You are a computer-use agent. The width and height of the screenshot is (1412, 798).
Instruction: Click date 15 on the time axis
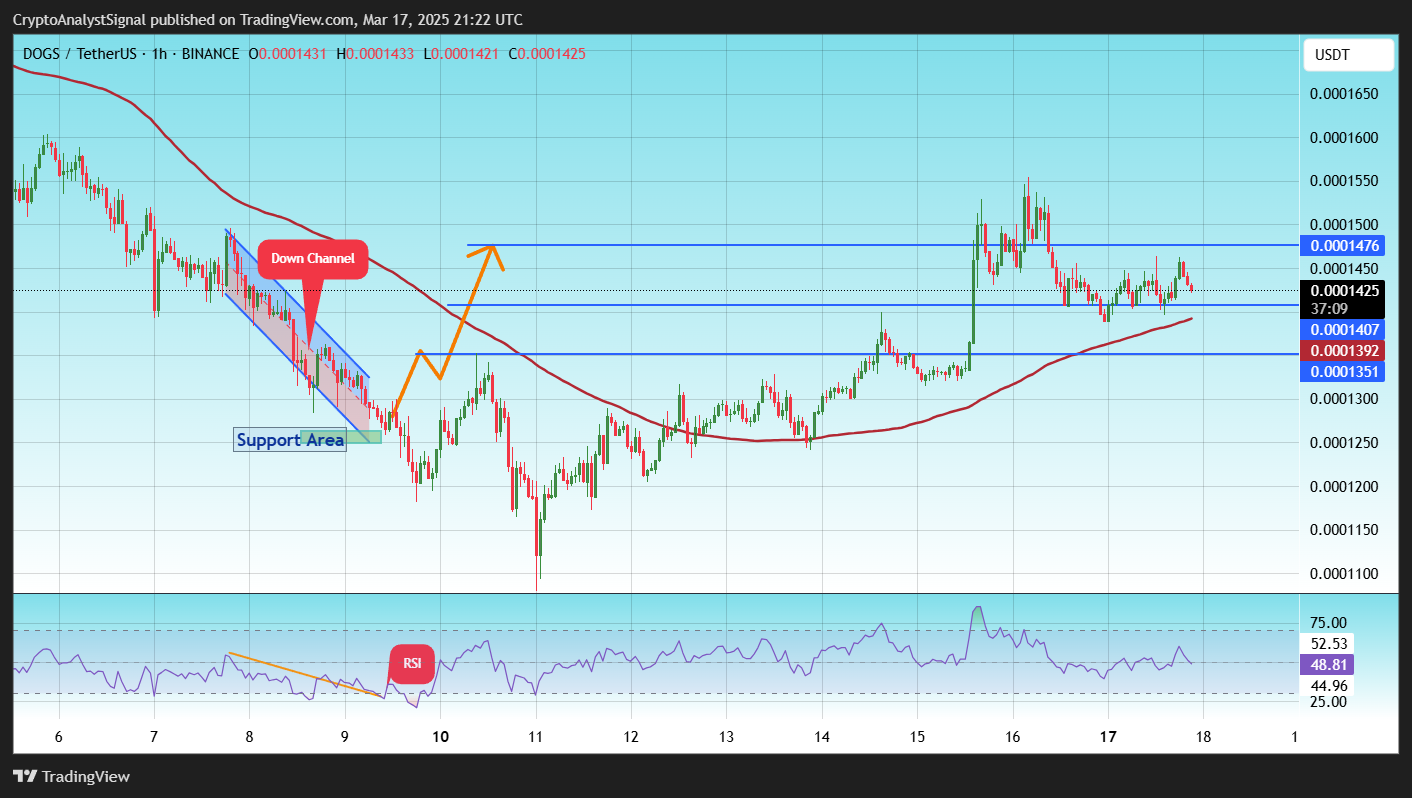pyautogui.click(x=917, y=737)
